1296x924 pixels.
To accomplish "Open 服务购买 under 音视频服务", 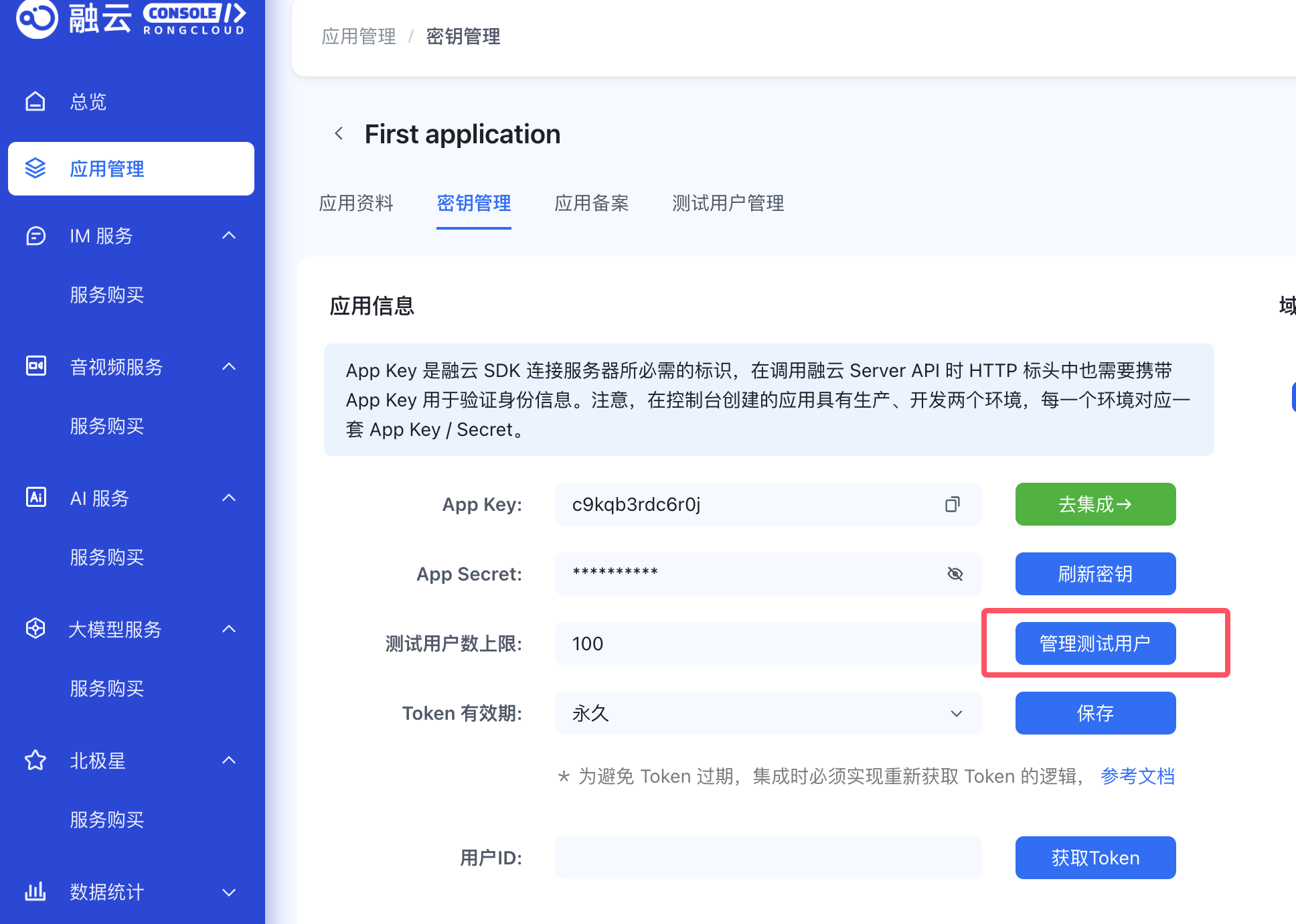I will click(x=107, y=426).
